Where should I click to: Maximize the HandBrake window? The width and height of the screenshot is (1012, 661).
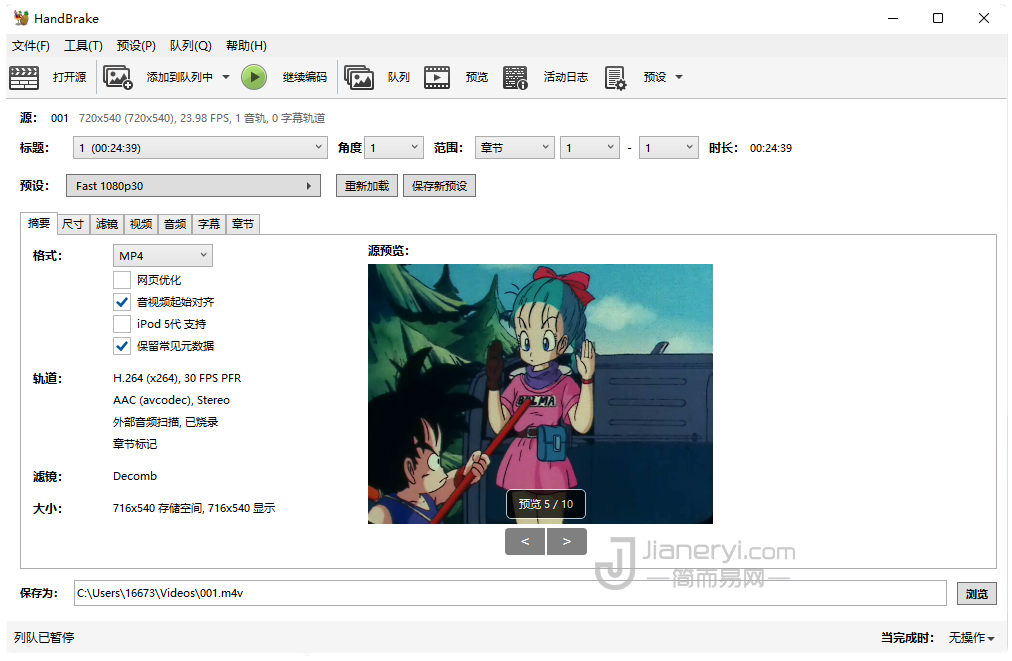[938, 18]
